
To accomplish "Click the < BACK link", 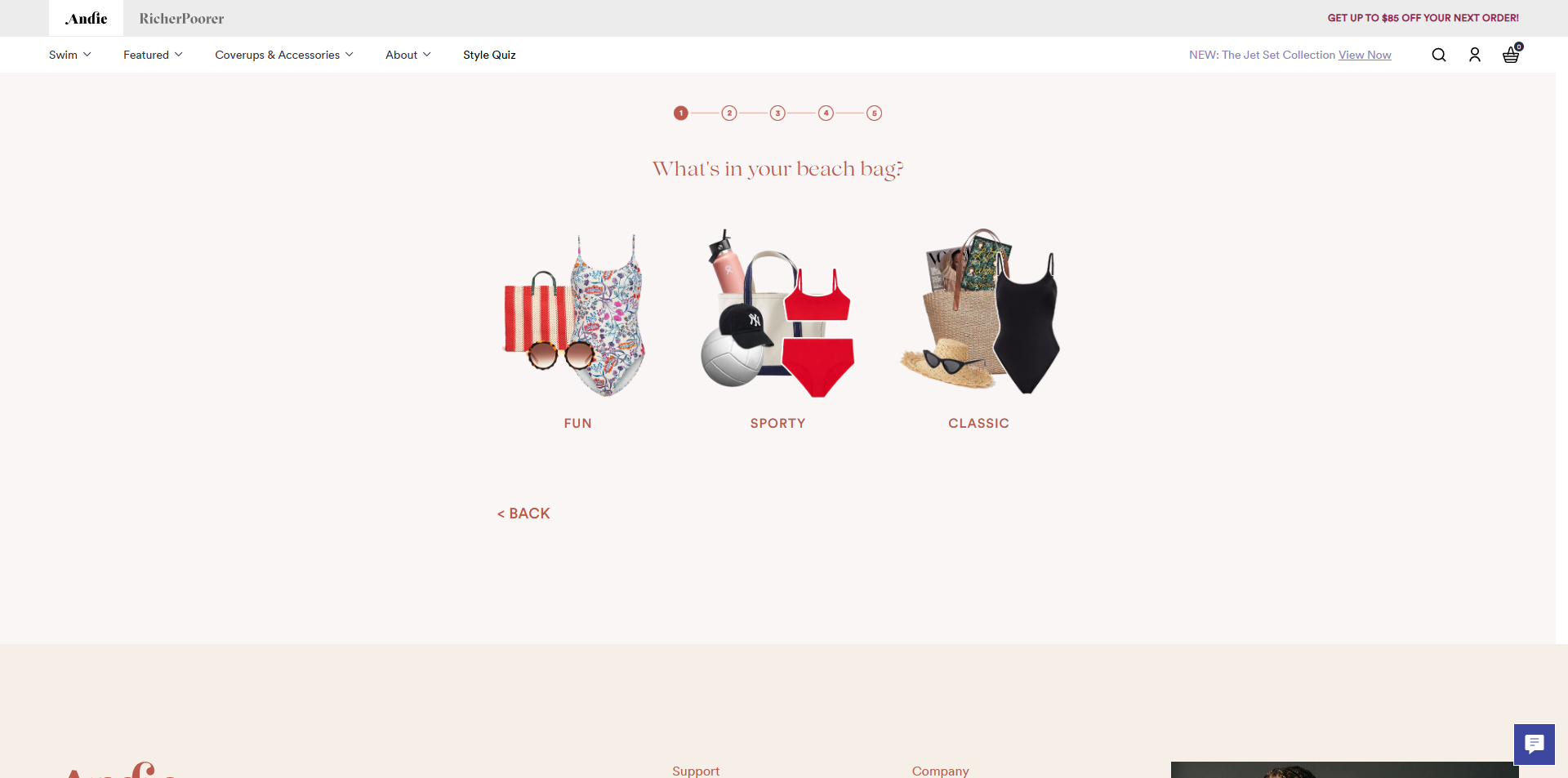I will pyautogui.click(x=523, y=513).
